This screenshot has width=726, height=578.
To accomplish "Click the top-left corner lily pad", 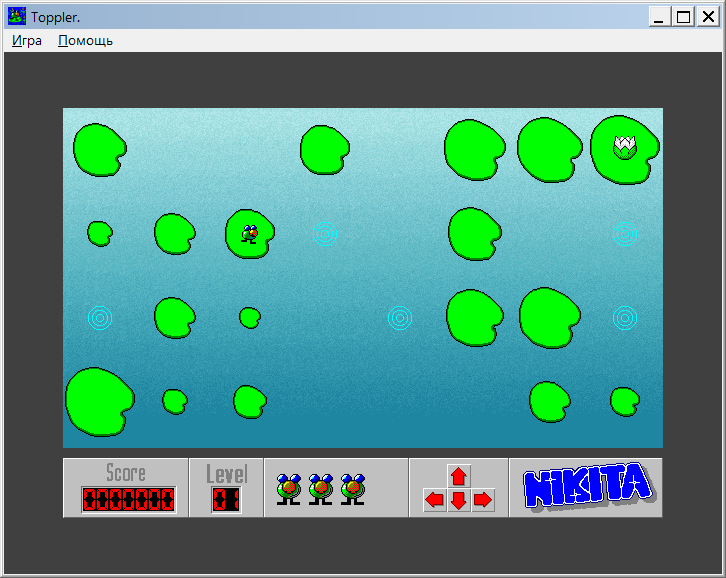I will point(100,150).
